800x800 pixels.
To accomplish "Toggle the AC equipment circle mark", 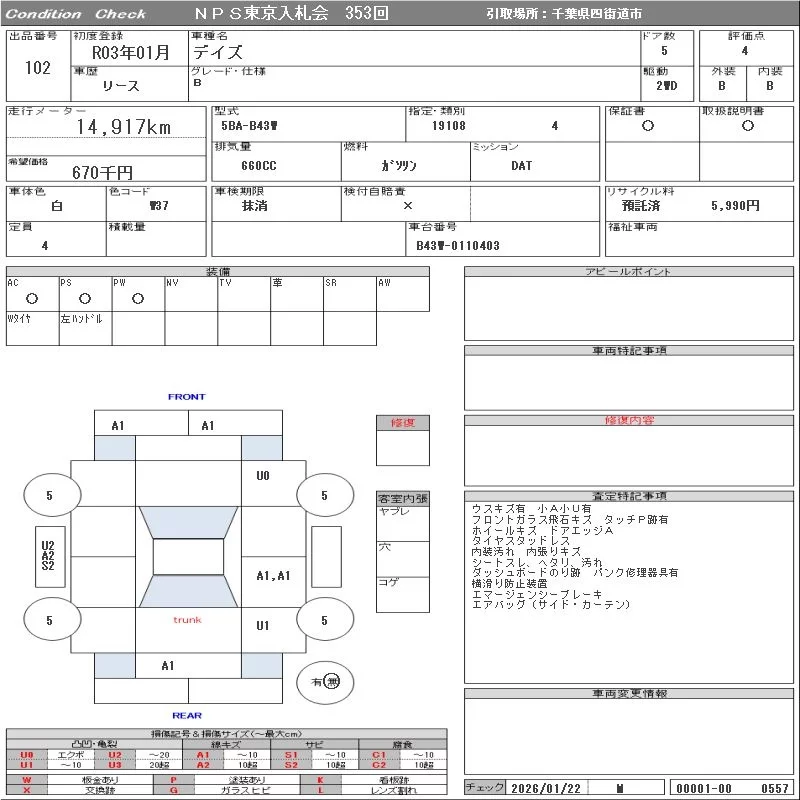I will 32,298.
